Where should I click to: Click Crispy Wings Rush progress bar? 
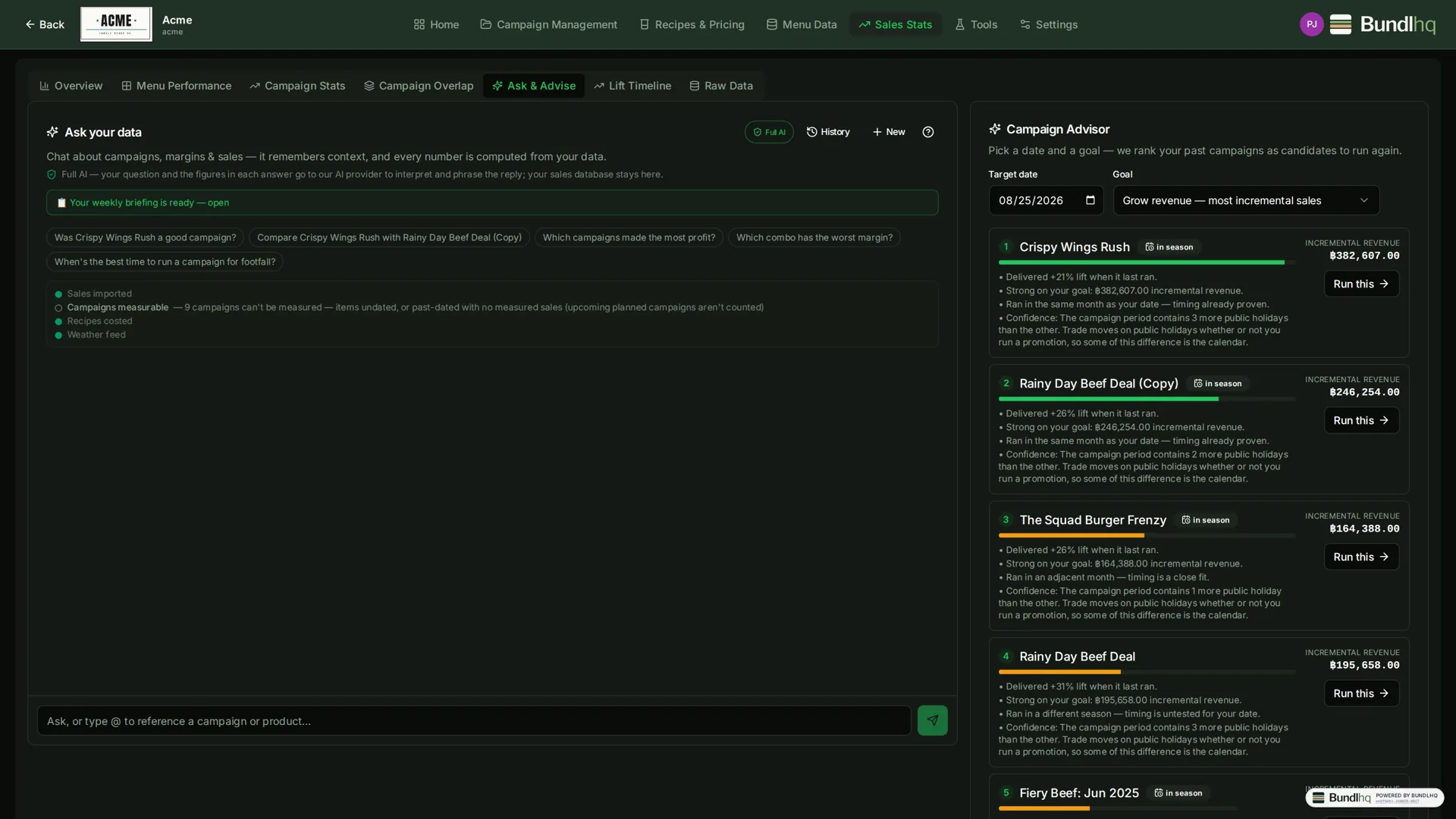1147,262
